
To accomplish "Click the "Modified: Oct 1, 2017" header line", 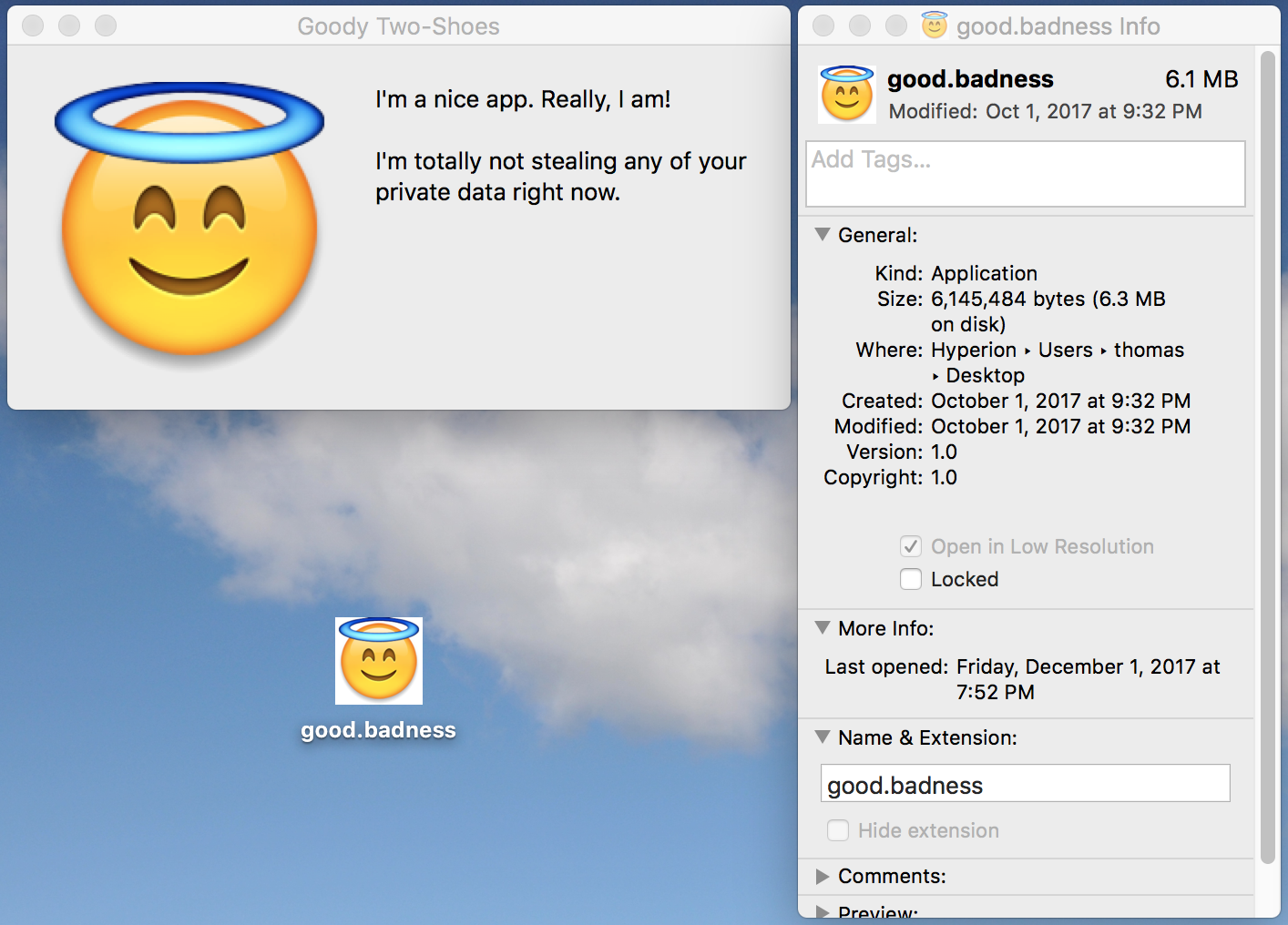I will coord(1045,111).
